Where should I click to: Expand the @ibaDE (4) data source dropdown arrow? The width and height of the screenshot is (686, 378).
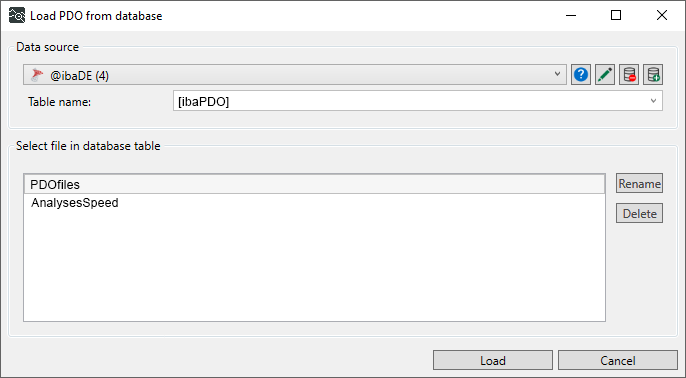pyautogui.click(x=557, y=74)
